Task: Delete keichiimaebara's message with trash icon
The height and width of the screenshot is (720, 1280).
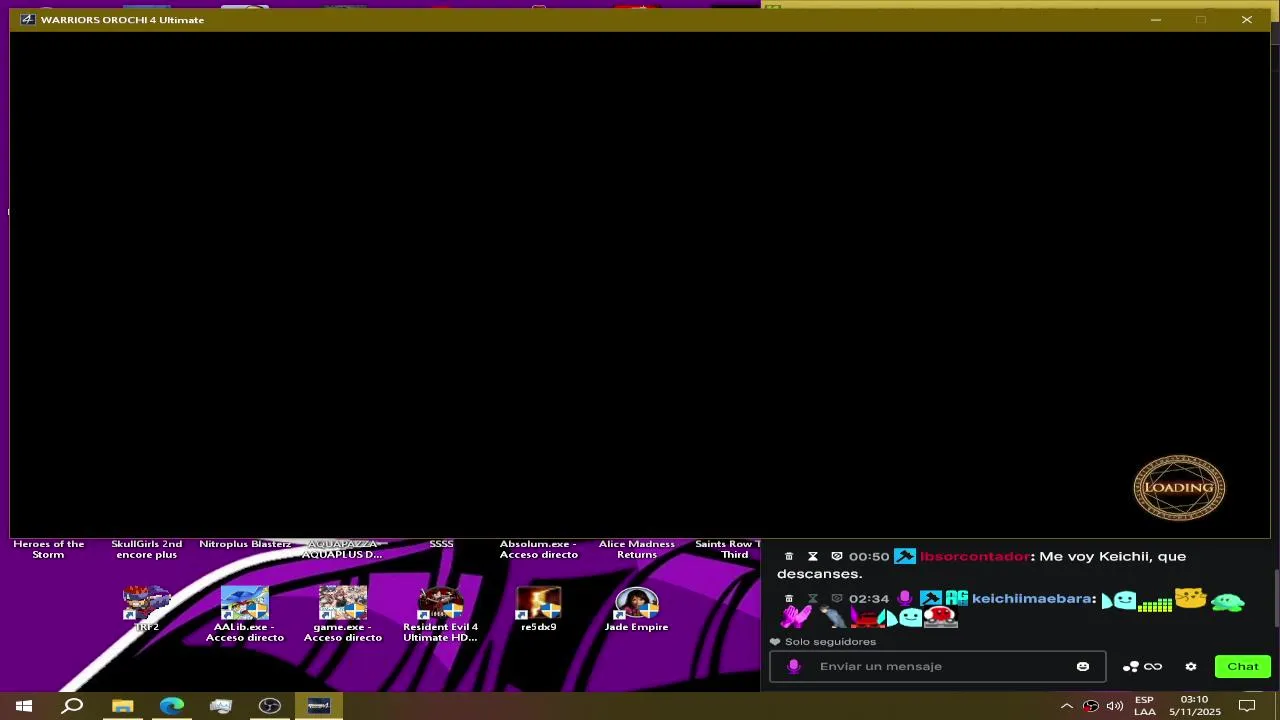Action: coord(789,598)
